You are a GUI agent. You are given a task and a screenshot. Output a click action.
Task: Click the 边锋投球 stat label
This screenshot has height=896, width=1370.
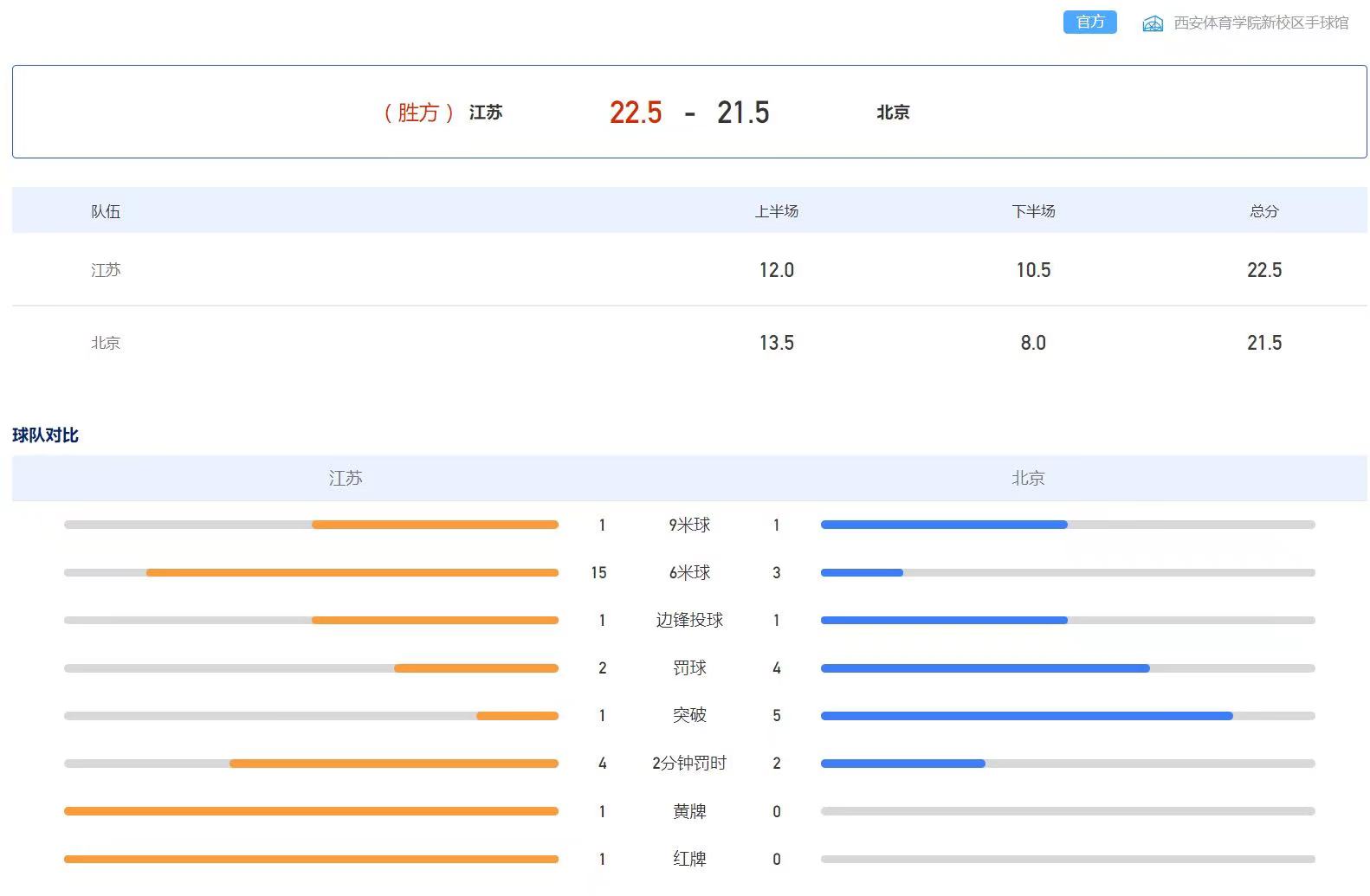pyautogui.click(x=688, y=620)
